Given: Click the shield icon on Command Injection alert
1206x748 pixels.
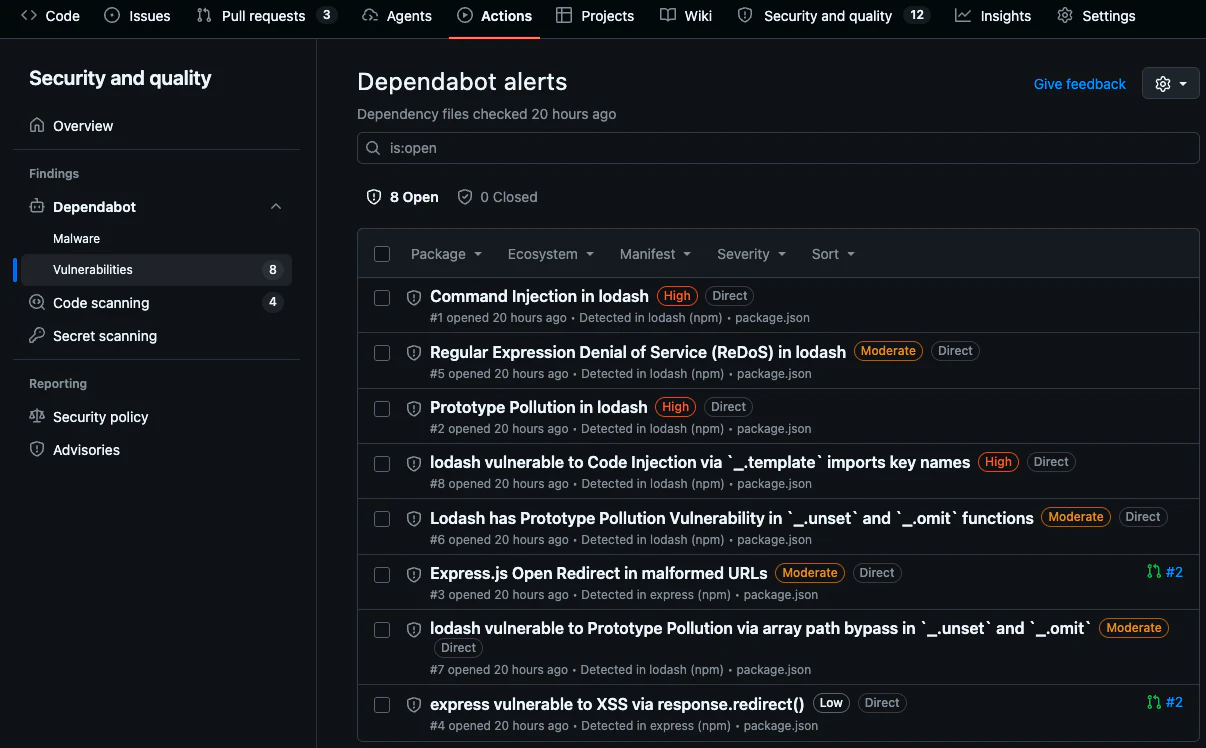Looking at the screenshot, I should pyautogui.click(x=414, y=297).
